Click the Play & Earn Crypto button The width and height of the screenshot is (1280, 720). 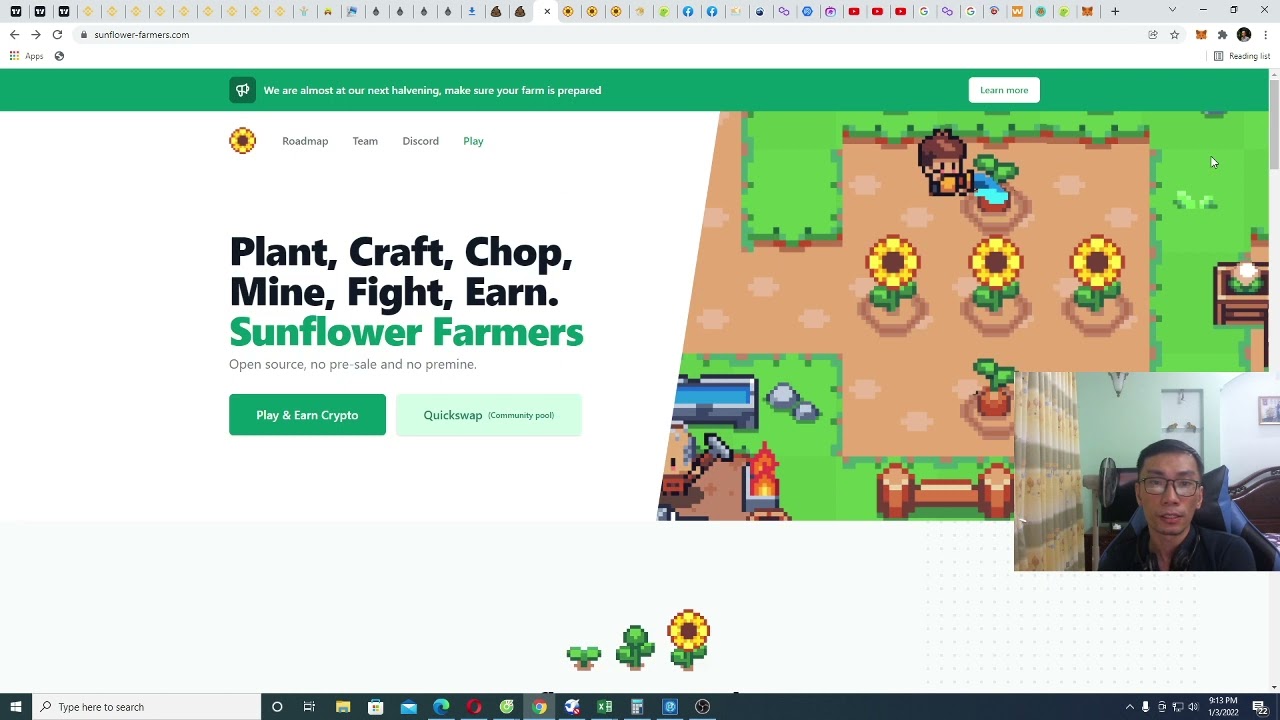click(307, 415)
